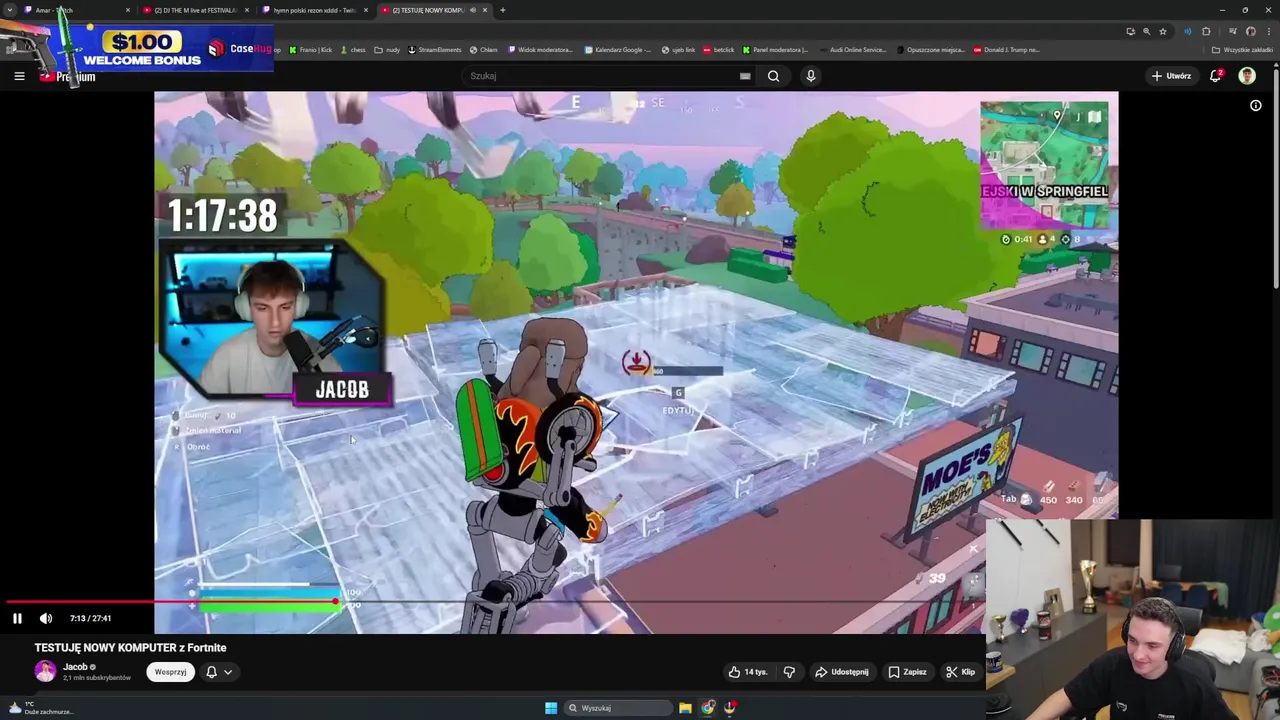1280x720 pixels.
Task: Open the ujeb link bookmark
Action: click(x=678, y=49)
